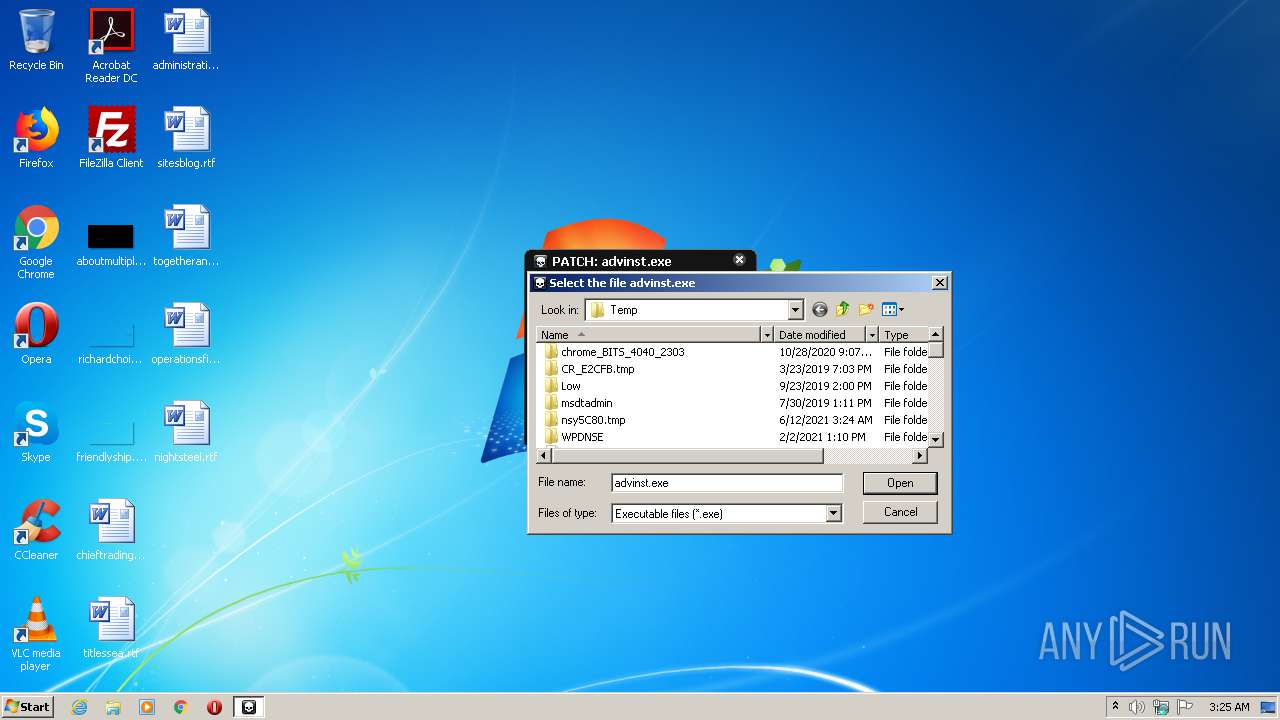Click the Cancel button

[900, 512]
